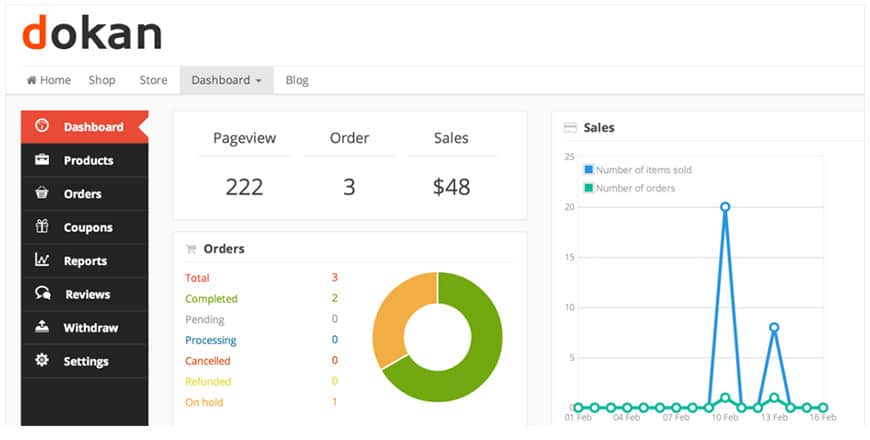Click the Reports chart icon
870x440 pixels.
pos(42,259)
